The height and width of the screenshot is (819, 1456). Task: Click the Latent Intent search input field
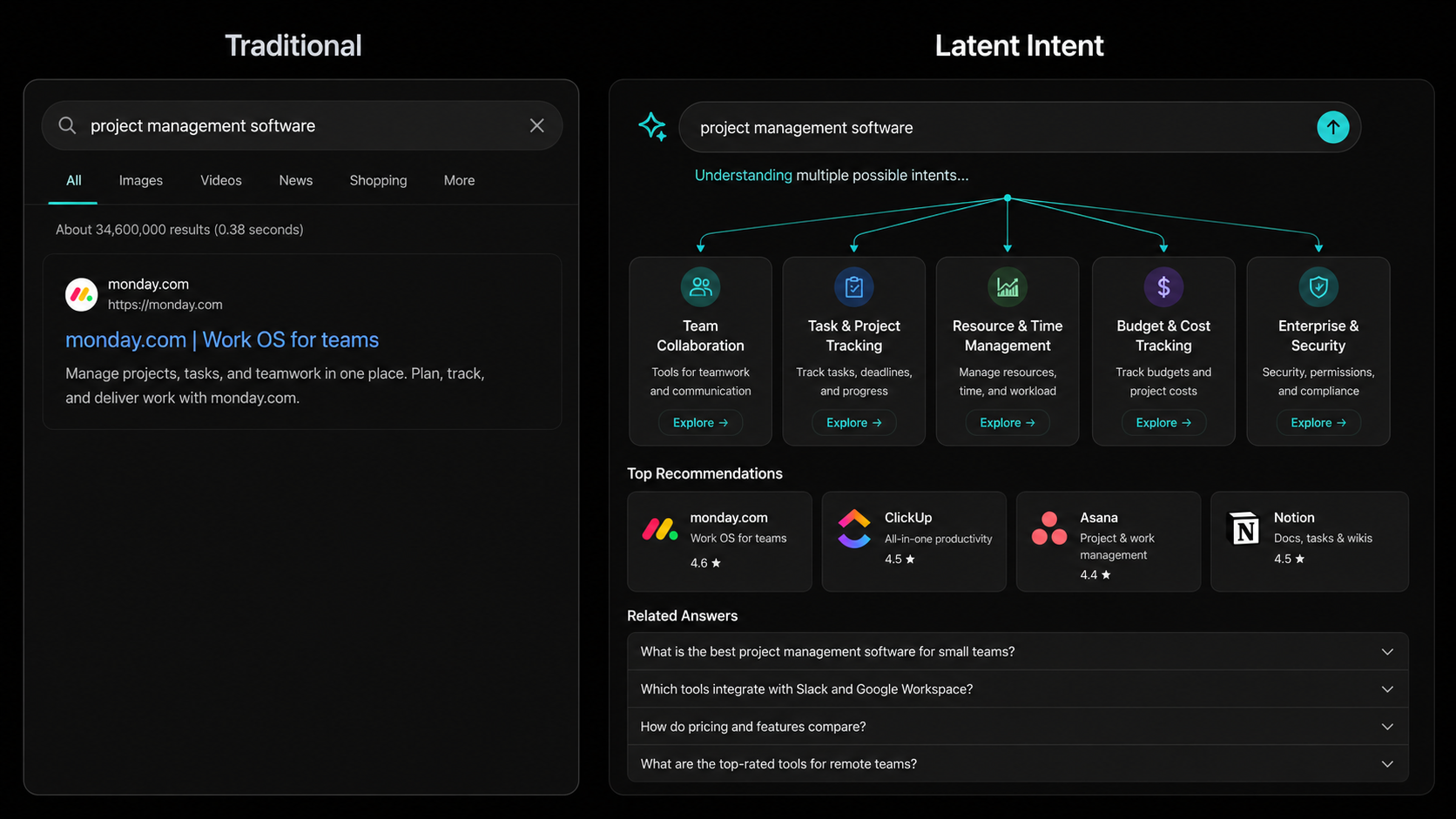coord(1020,127)
